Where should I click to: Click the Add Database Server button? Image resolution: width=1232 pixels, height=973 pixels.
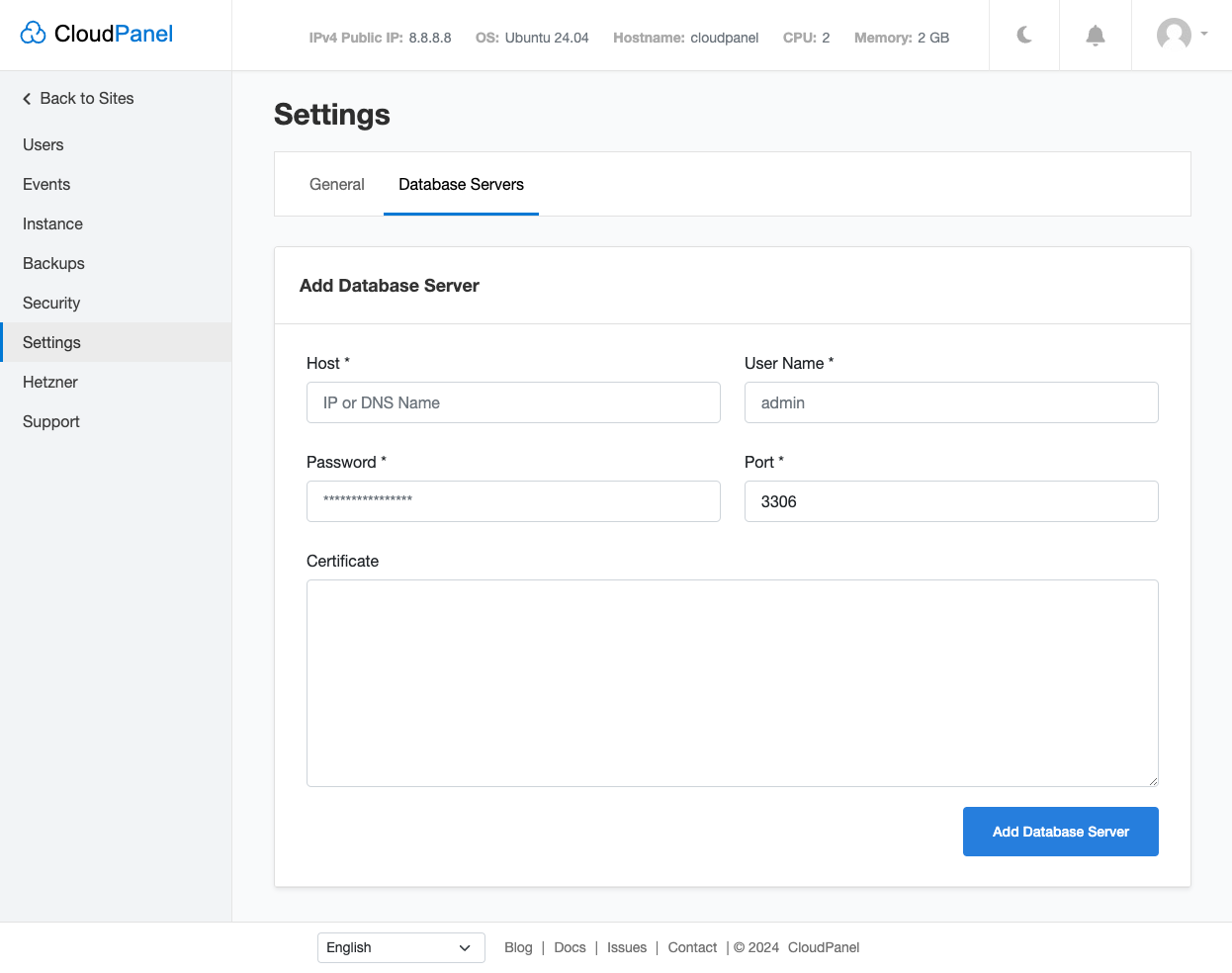coord(1060,832)
